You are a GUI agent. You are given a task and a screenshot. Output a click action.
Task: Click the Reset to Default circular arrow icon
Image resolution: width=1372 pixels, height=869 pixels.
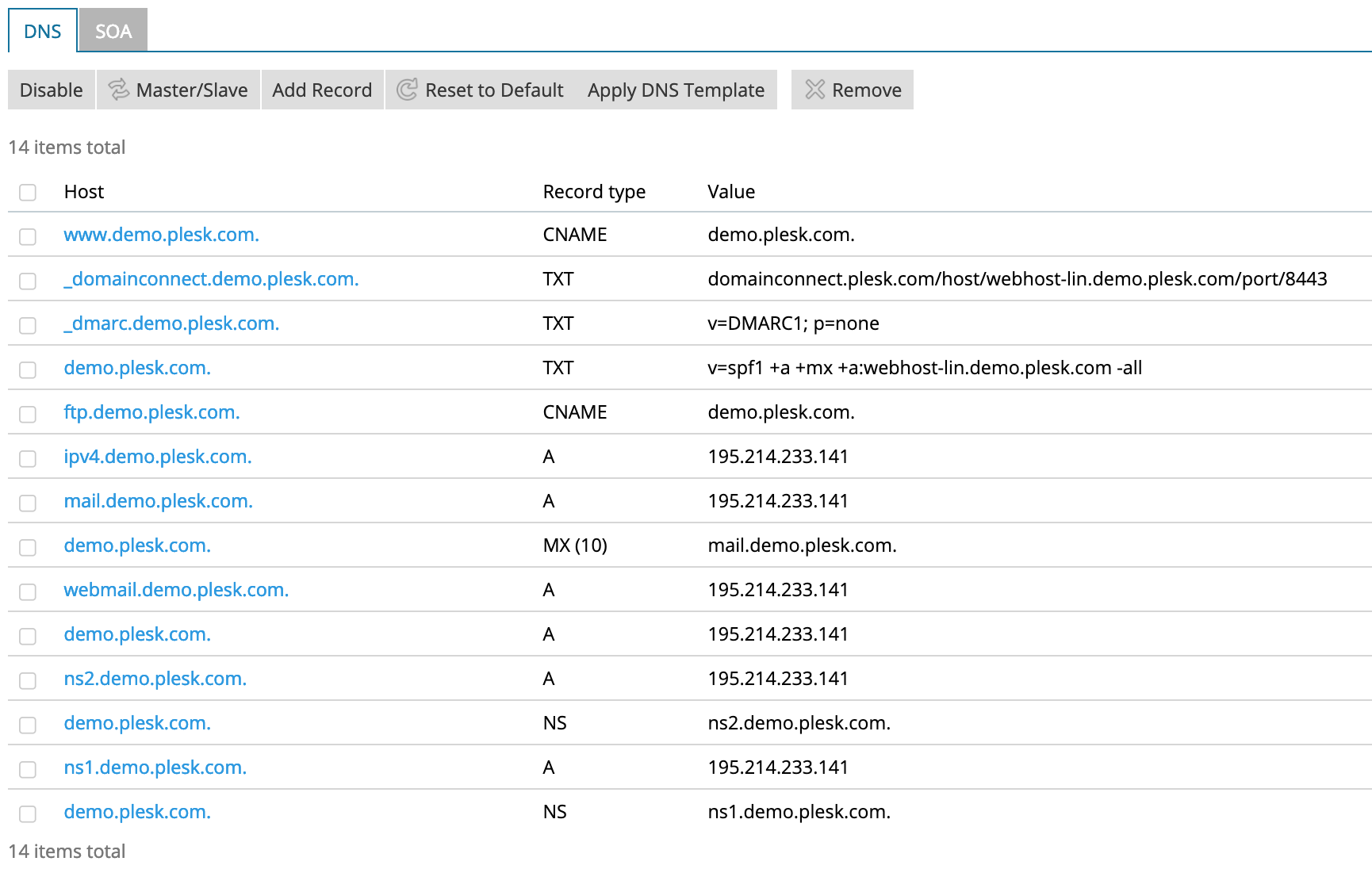coord(407,90)
